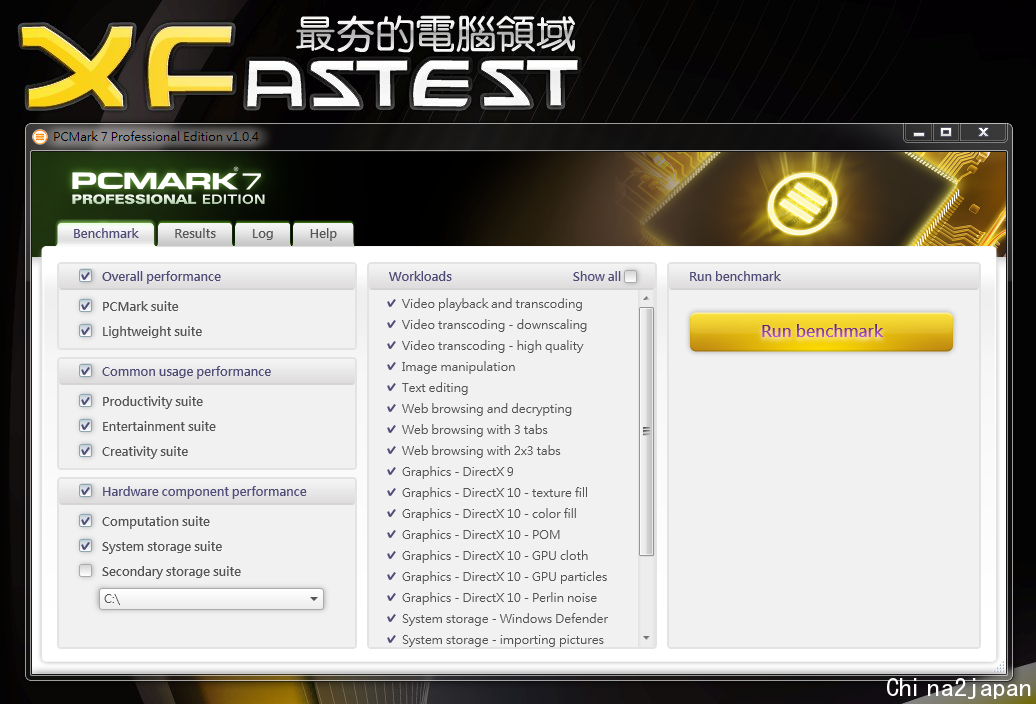Viewport: 1036px width, 704px height.
Task: Select 'System storage - importing pictures' workload
Action: pos(503,640)
